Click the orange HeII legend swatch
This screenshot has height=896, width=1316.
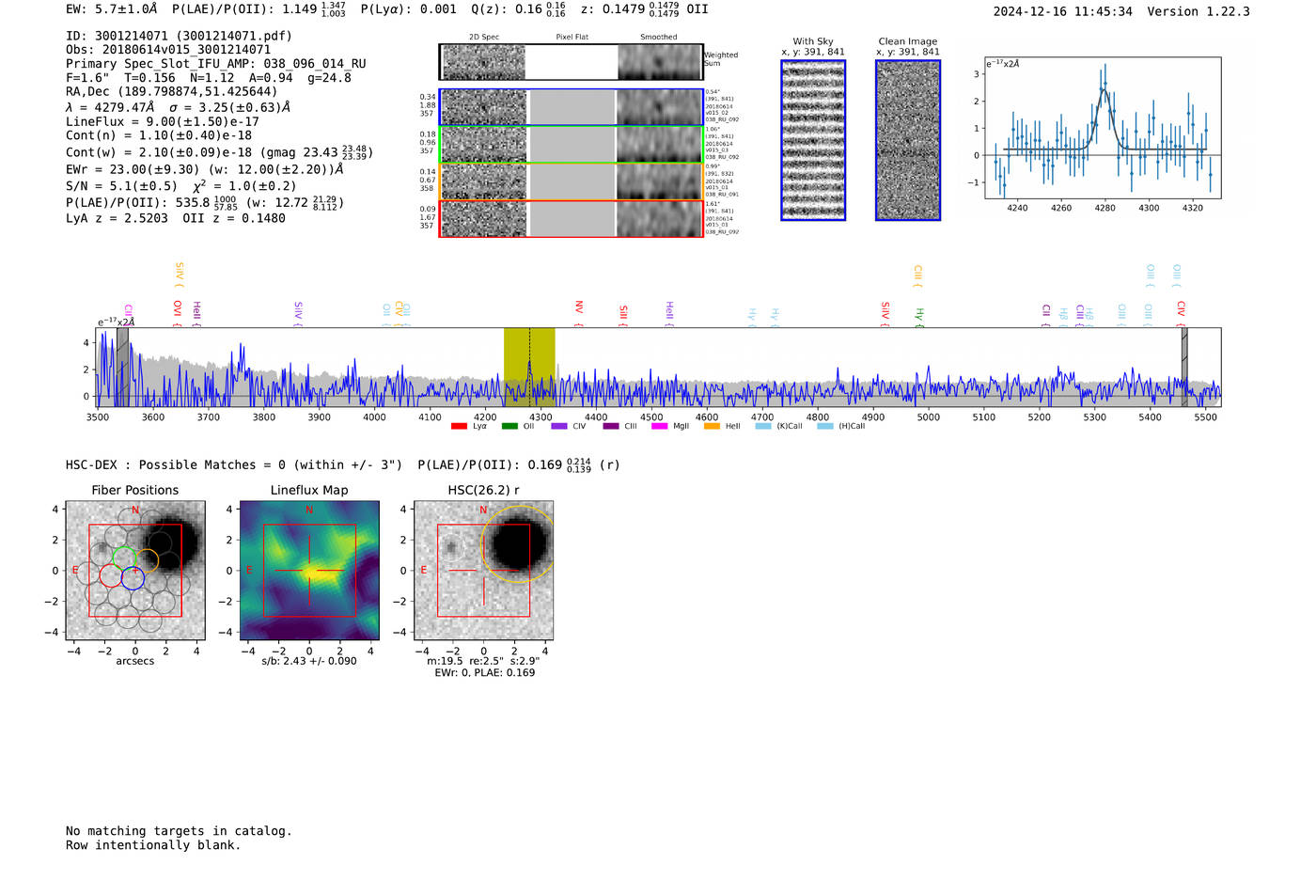712,427
